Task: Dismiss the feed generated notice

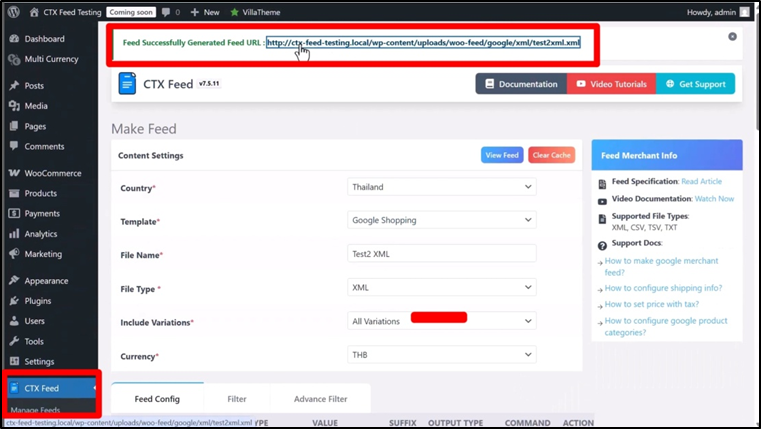Action: click(732, 36)
